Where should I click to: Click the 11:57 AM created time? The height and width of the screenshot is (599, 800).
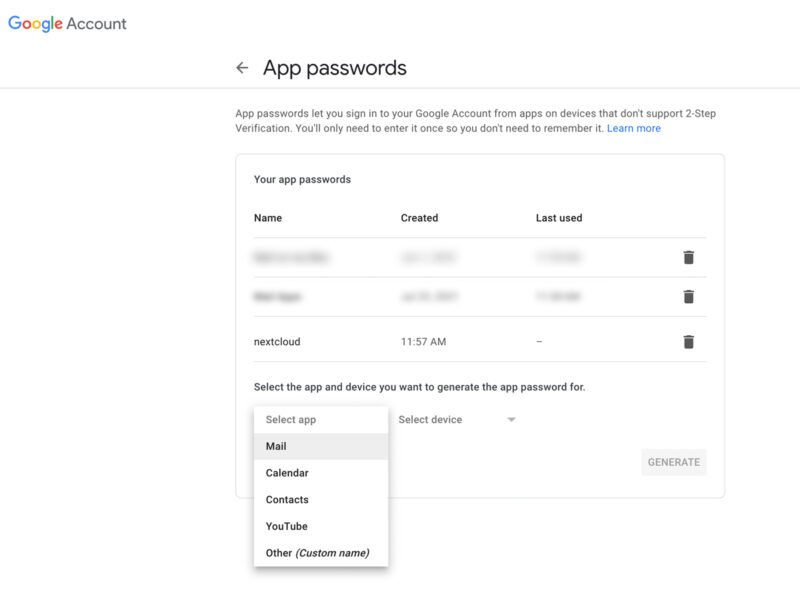tap(423, 342)
